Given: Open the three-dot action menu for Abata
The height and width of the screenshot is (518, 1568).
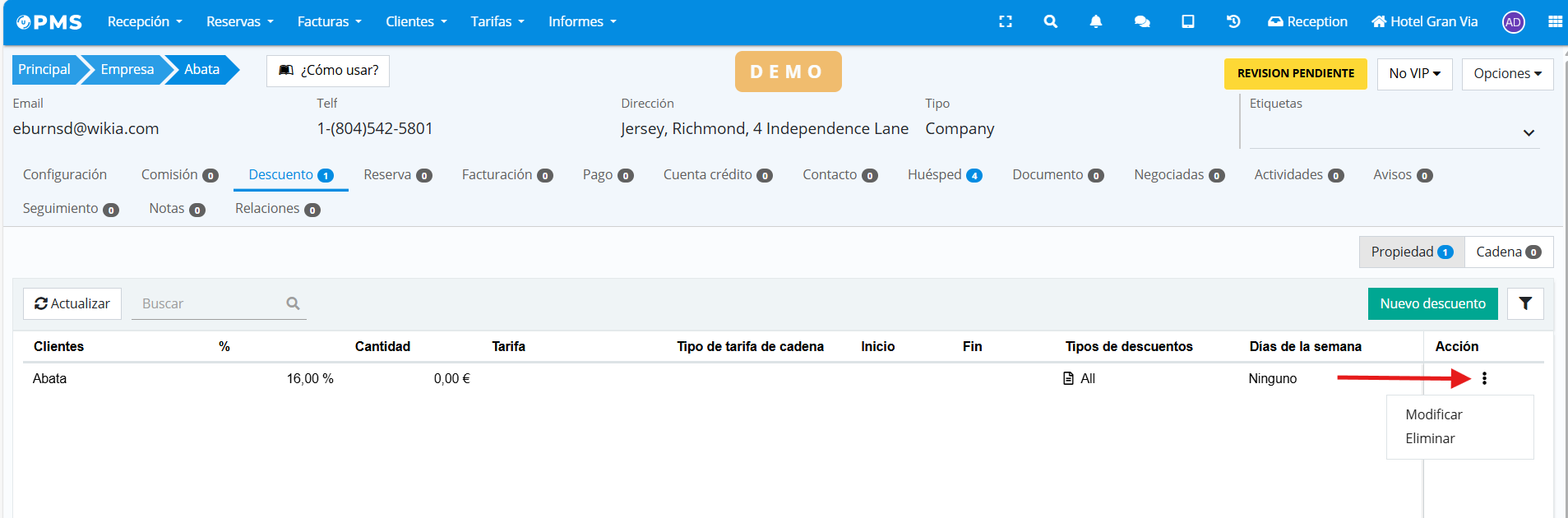Looking at the screenshot, I should pyautogui.click(x=1484, y=378).
